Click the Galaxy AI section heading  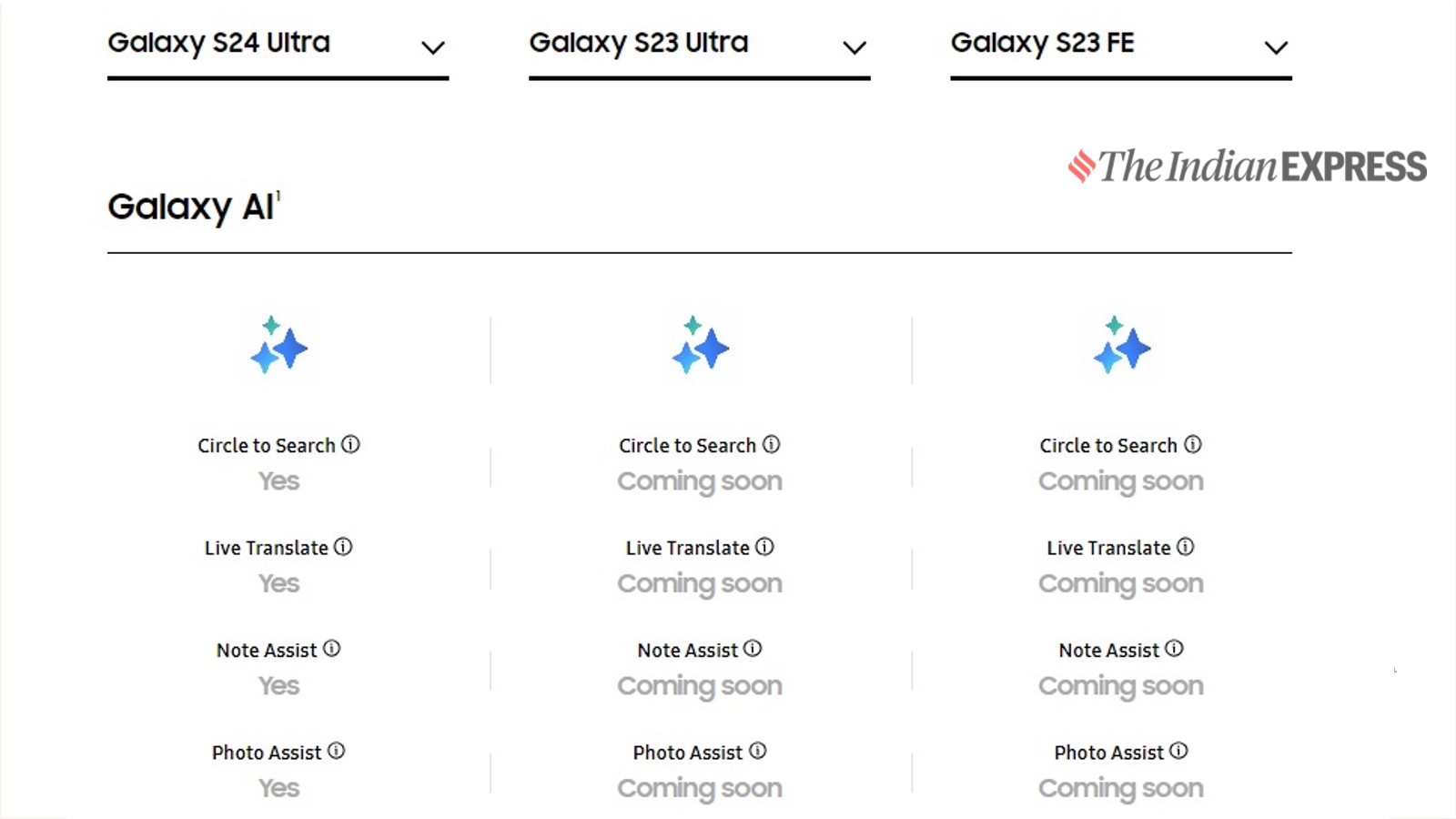point(191,207)
